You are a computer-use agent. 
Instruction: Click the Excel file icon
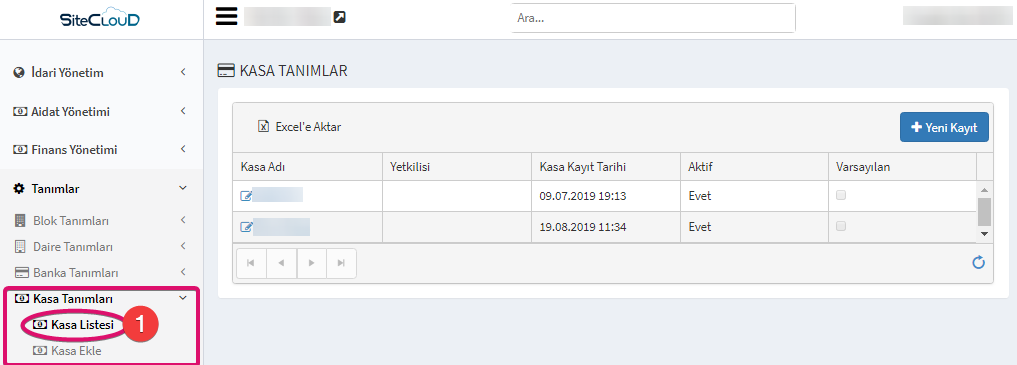click(263, 126)
